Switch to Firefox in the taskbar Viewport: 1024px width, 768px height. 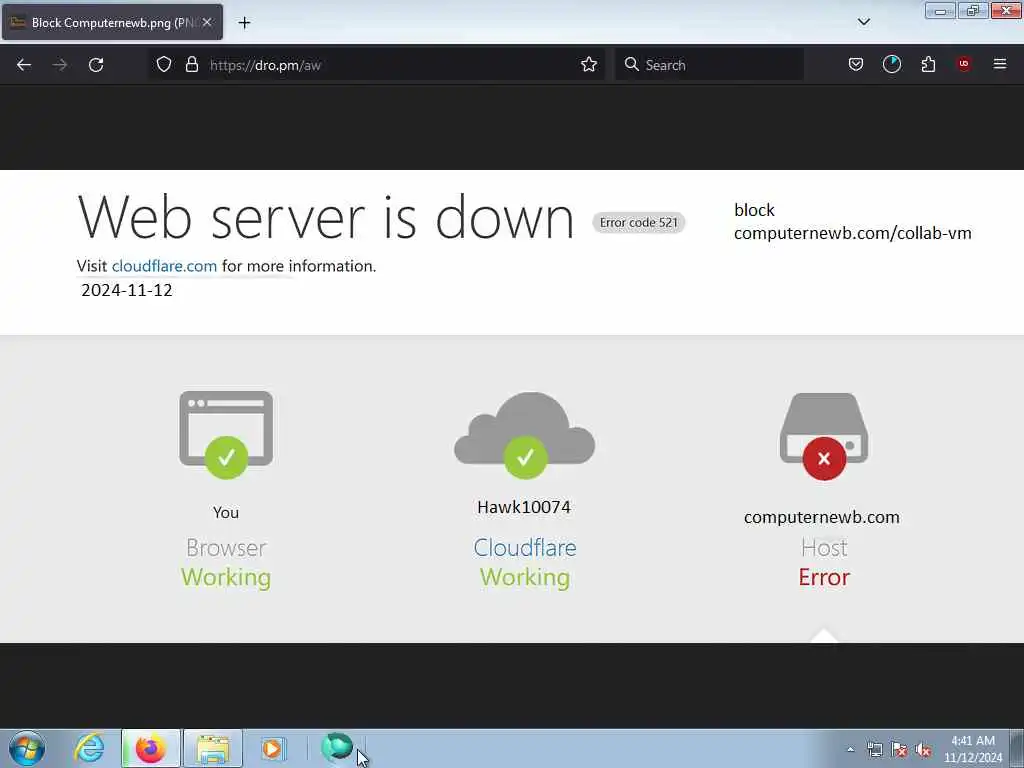150,748
